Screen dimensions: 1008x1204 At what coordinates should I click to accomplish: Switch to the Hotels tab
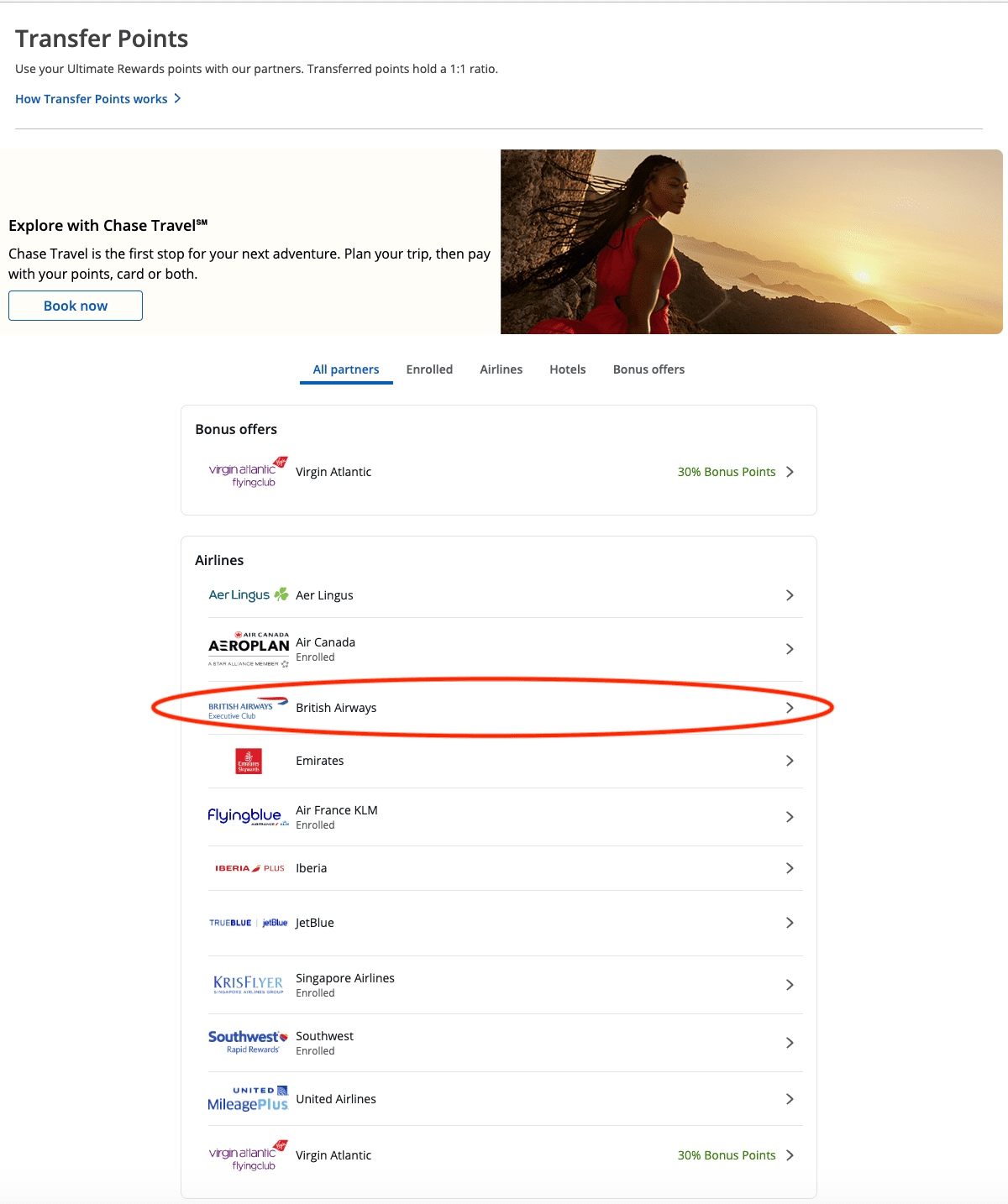coord(568,369)
